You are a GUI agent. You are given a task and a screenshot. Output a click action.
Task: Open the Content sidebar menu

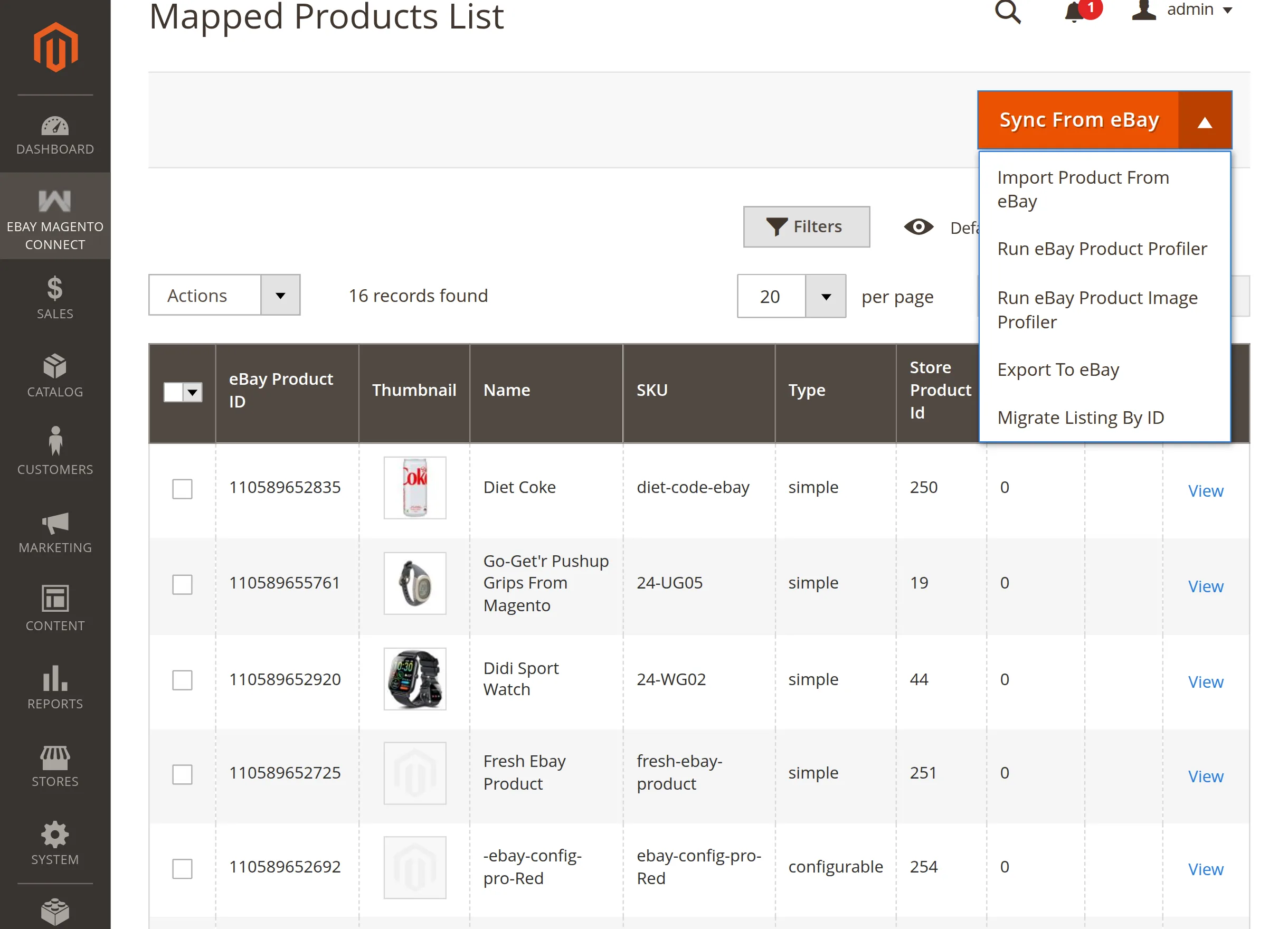click(x=55, y=609)
